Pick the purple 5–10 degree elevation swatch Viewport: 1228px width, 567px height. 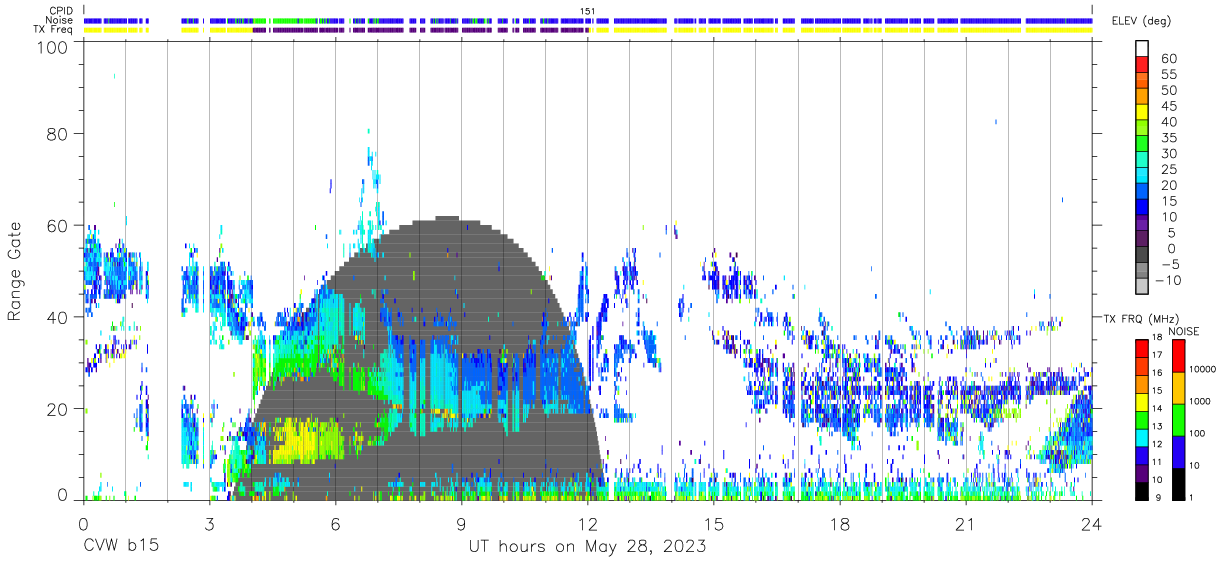pyautogui.click(x=1142, y=224)
